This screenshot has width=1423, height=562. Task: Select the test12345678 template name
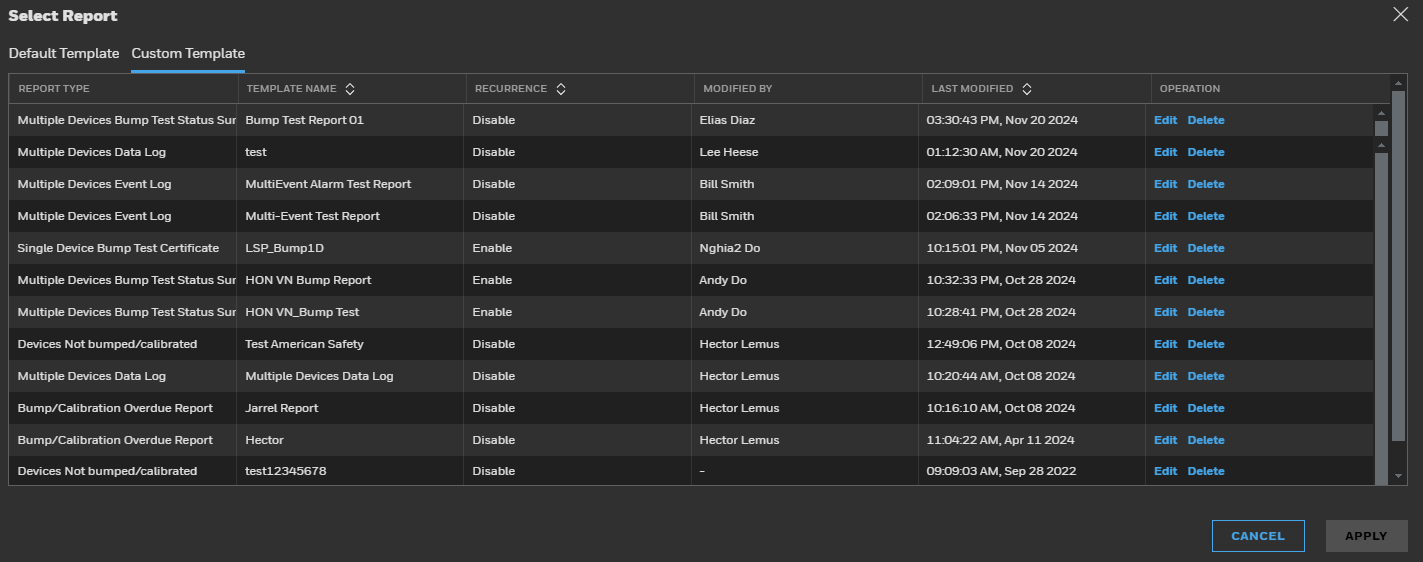pos(286,471)
